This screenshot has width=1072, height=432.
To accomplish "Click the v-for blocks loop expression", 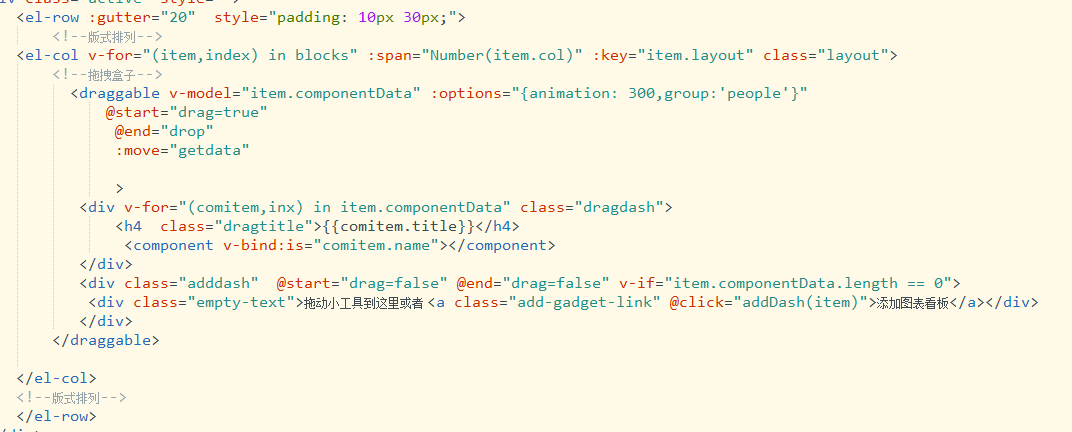I will (x=223, y=55).
